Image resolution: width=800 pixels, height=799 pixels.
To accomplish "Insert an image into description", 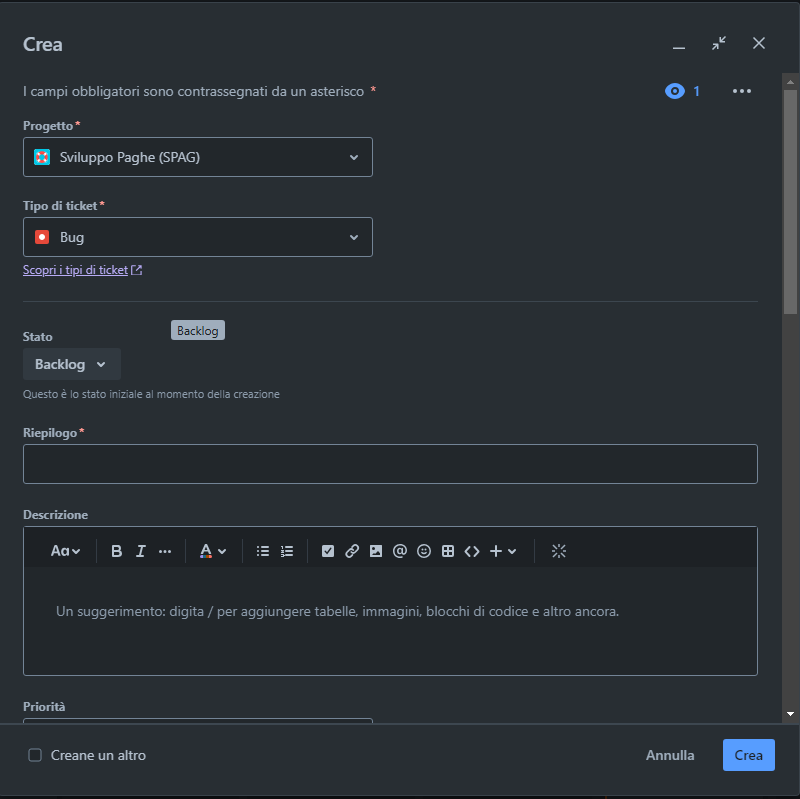I will click(376, 551).
